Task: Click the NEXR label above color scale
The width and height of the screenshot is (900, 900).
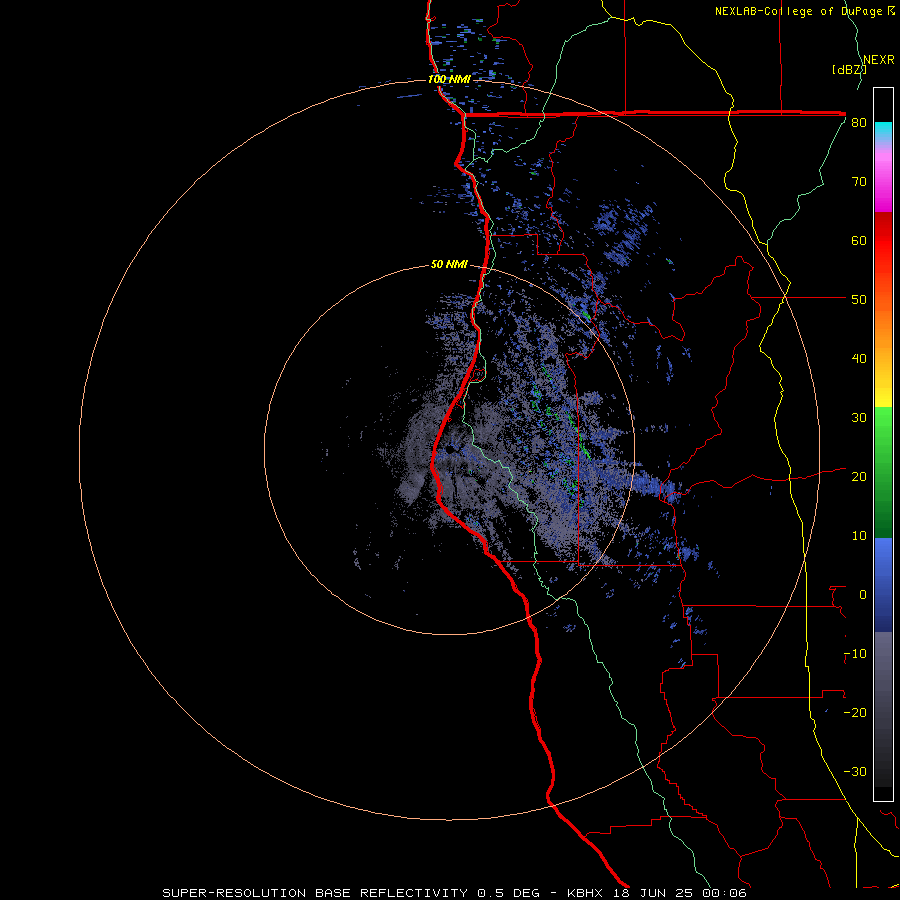Action: 879,60
